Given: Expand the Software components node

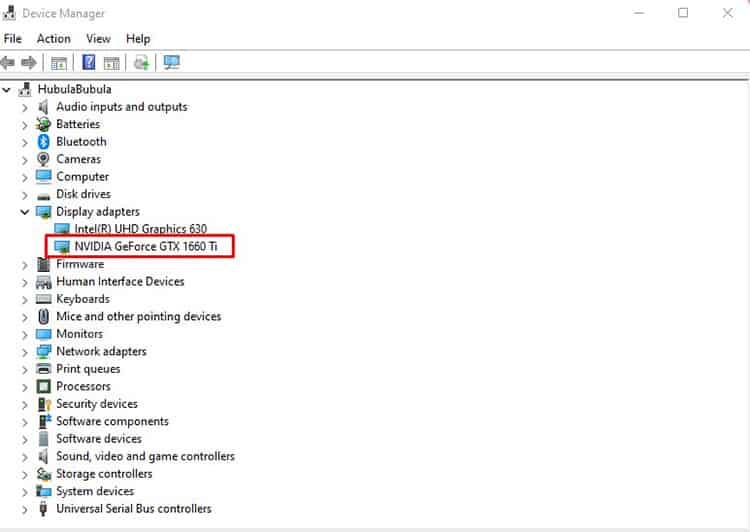Looking at the screenshot, I should (25, 421).
